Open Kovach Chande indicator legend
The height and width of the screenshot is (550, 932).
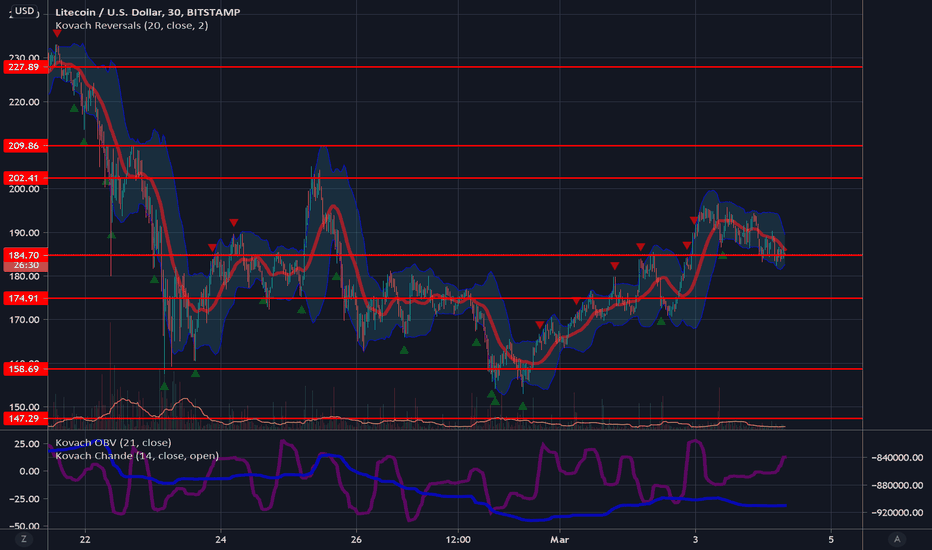click(137, 455)
